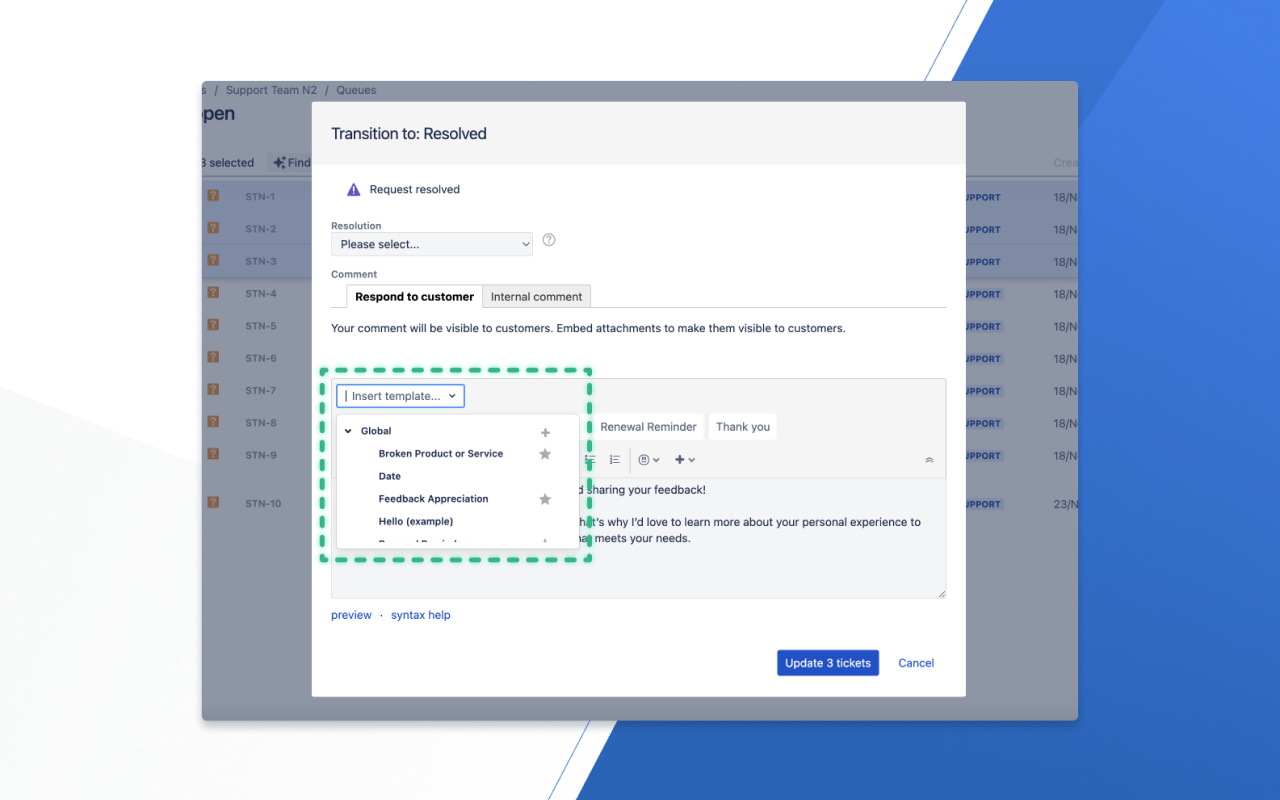Open the emoji picker dropdown

pos(649,460)
